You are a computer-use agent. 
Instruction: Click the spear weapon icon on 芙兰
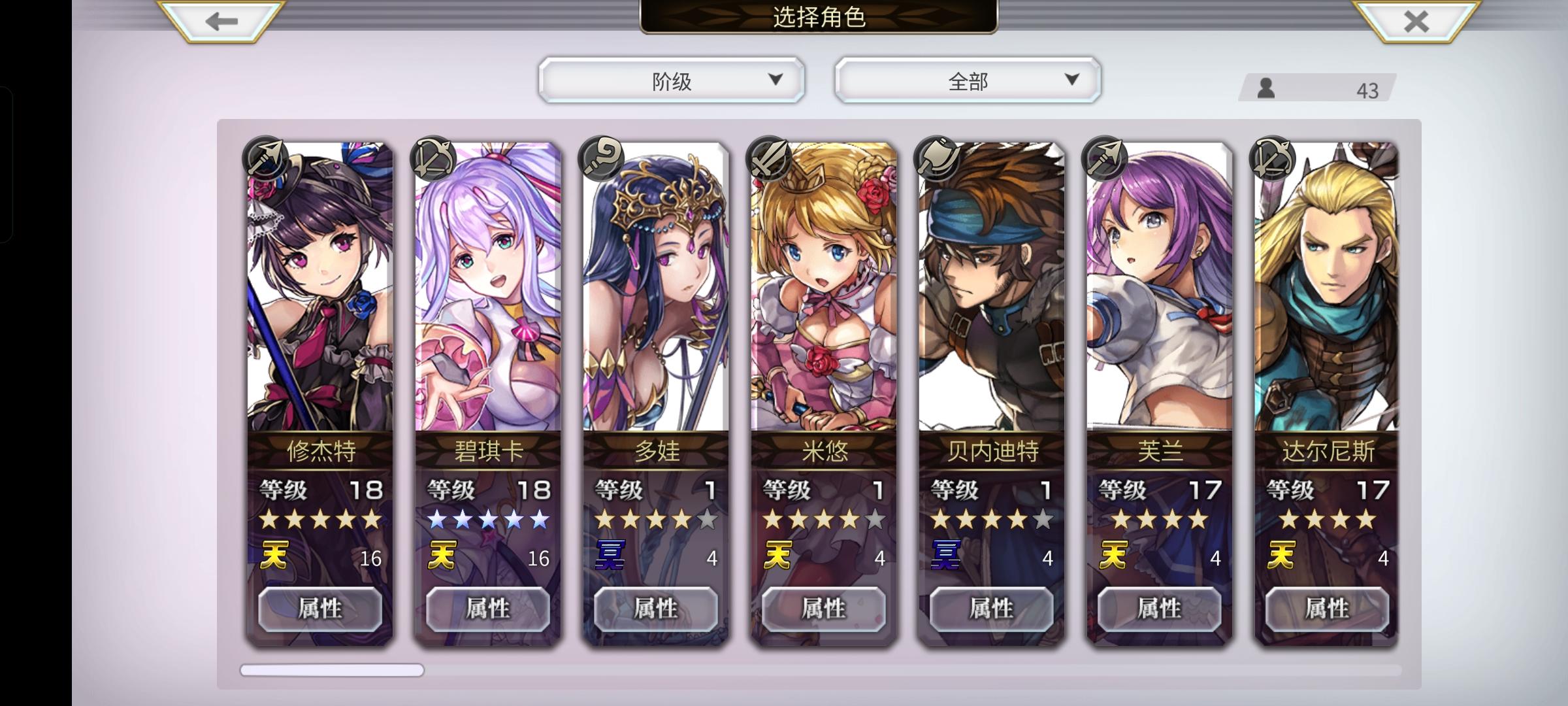pos(1104,158)
